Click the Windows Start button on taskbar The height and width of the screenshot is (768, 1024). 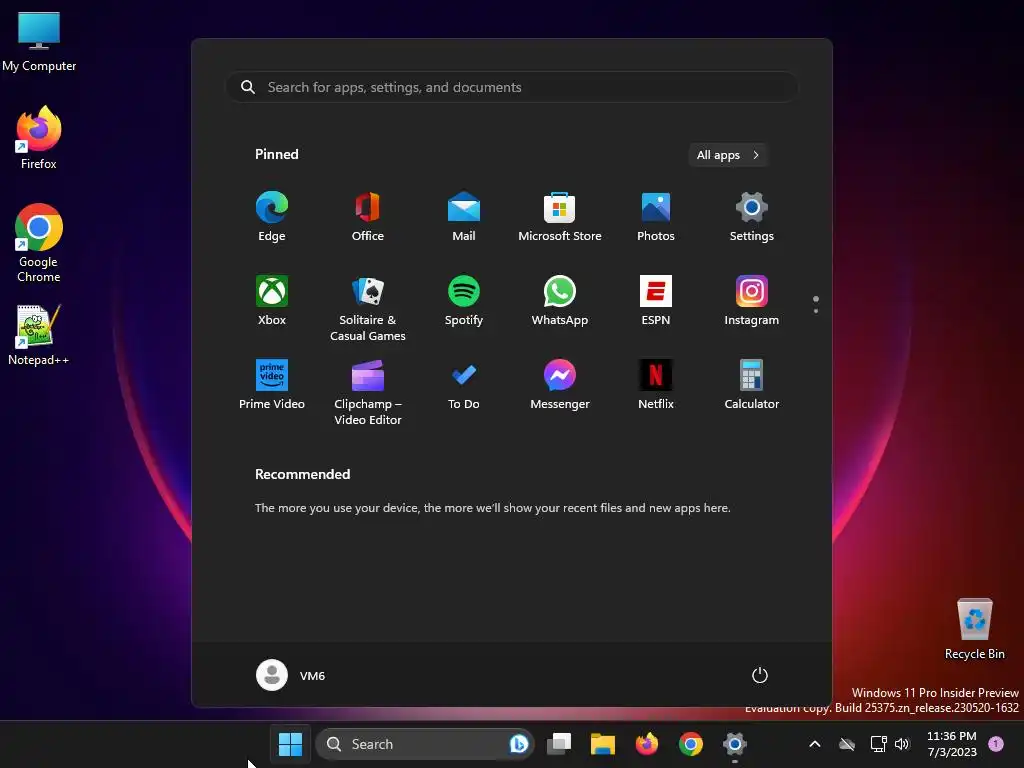tap(290, 744)
